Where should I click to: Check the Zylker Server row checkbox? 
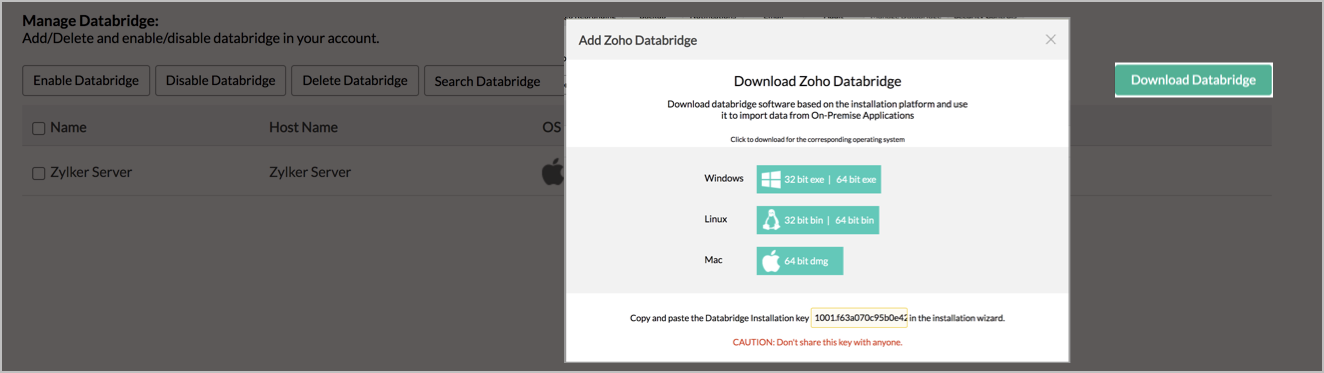point(39,173)
